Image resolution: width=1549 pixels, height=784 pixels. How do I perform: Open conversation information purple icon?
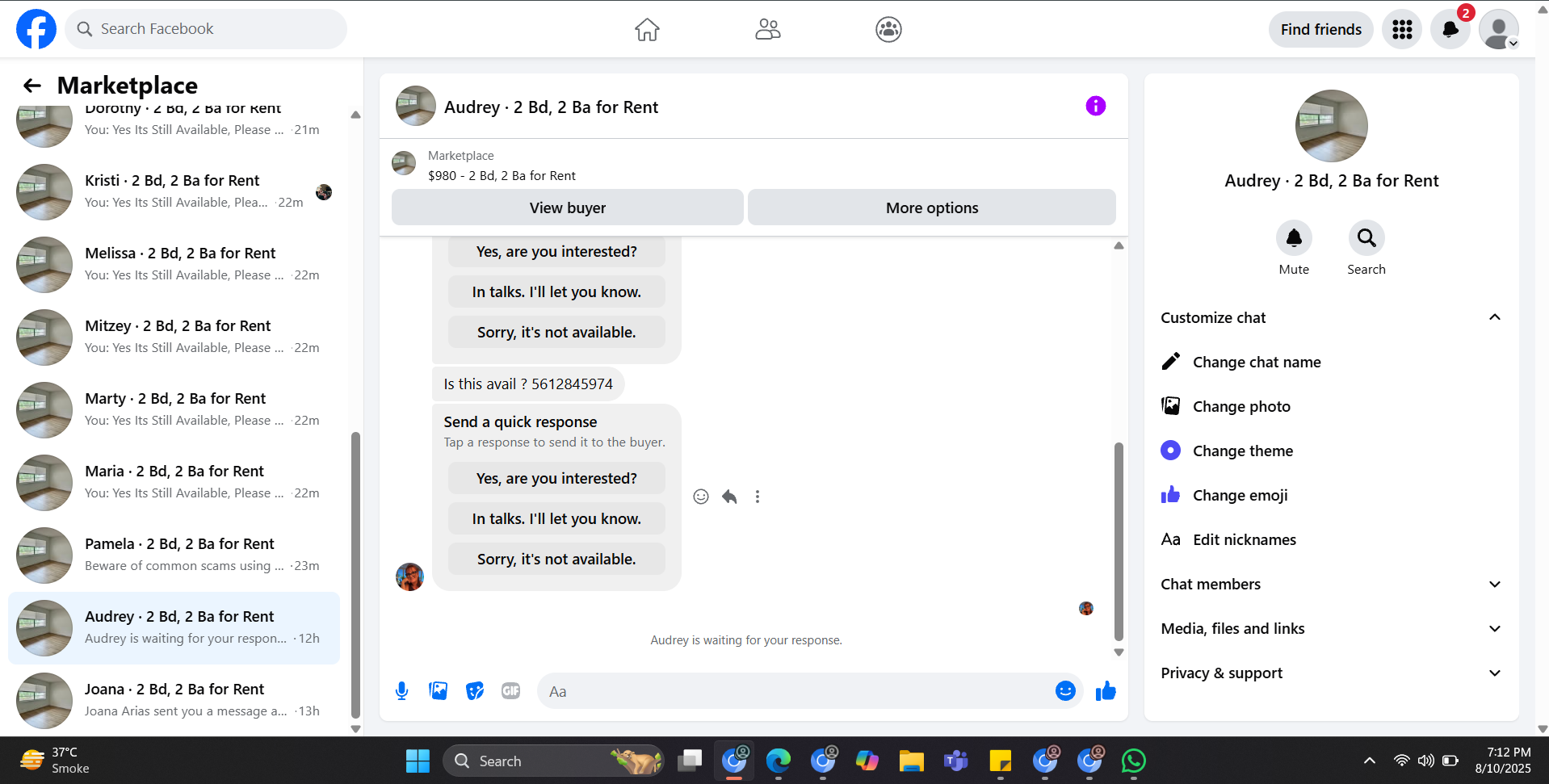(1095, 106)
